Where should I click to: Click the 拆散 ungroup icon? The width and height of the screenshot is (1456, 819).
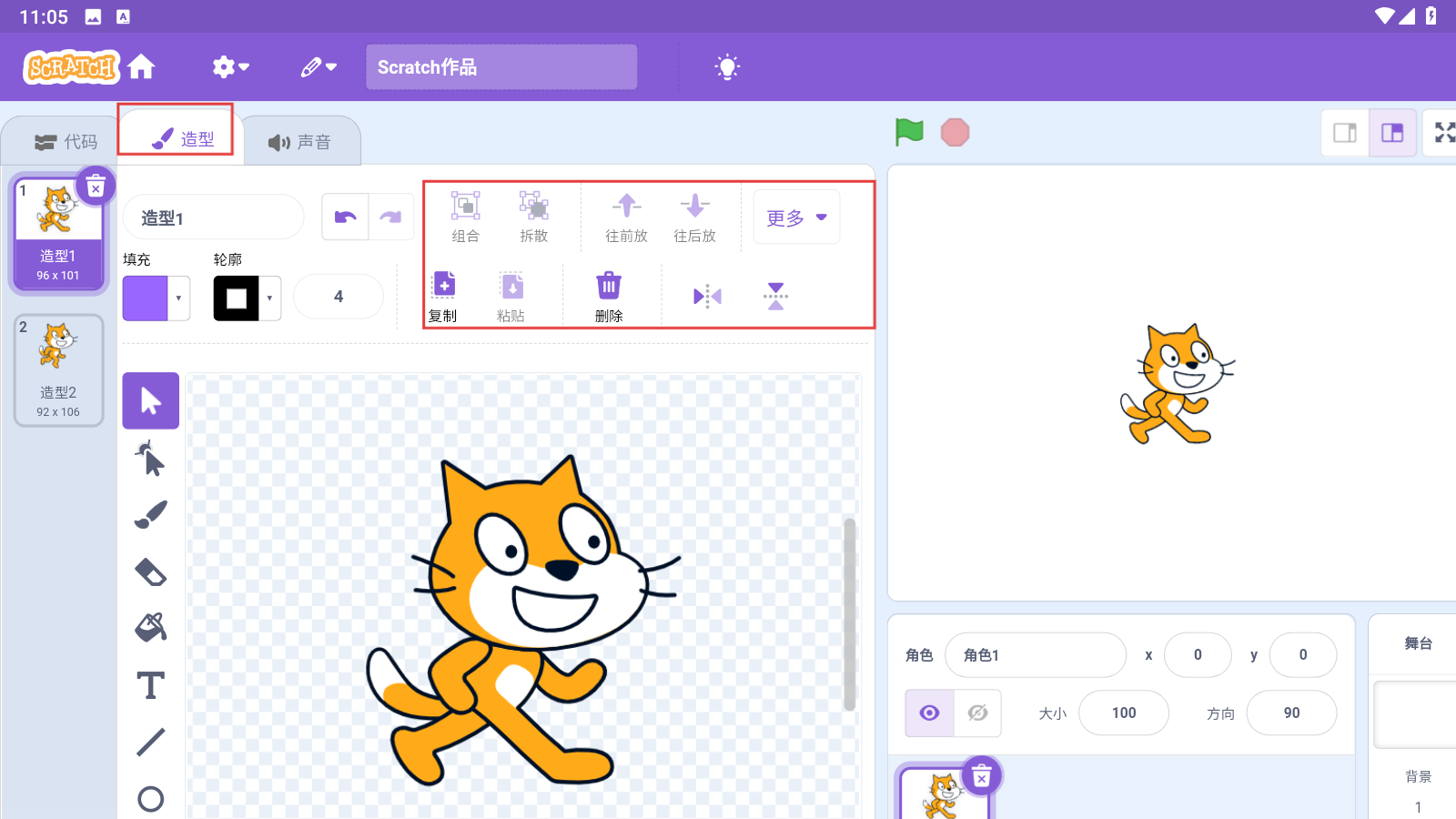(x=534, y=217)
